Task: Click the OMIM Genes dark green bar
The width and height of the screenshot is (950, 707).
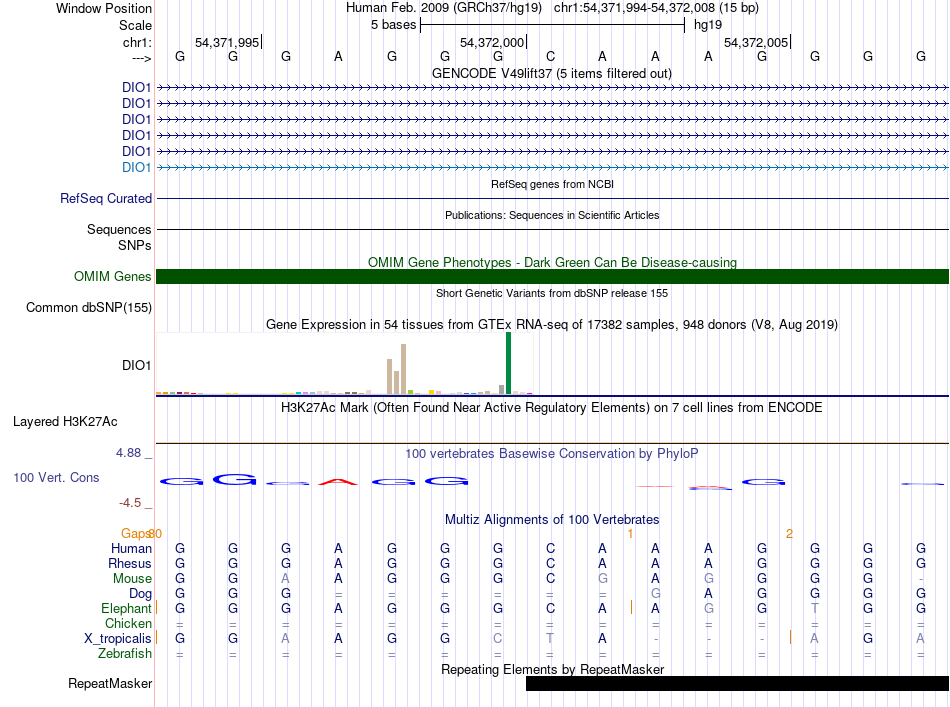Action: click(x=552, y=276)
